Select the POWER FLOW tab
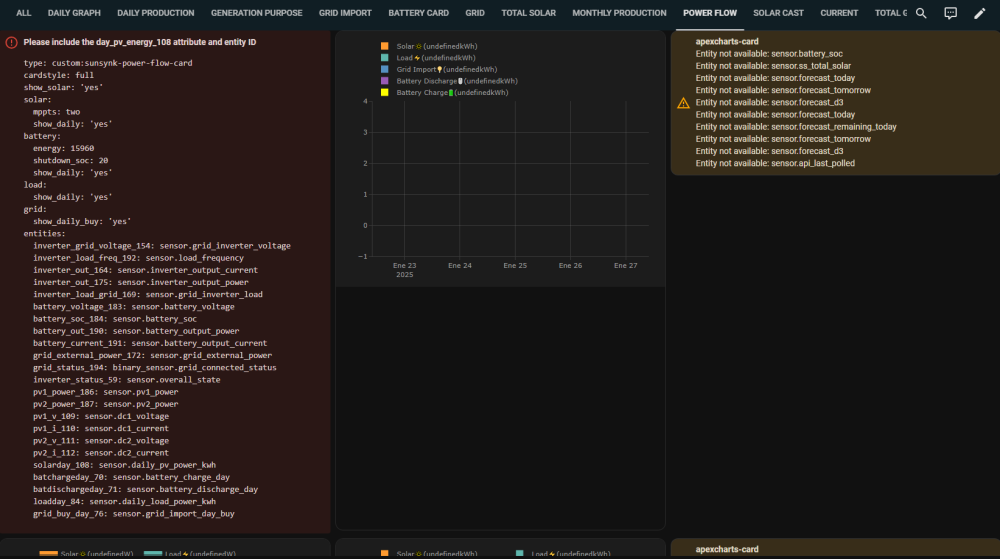This screenshot has width=1000, height=559. click(710, 13)
